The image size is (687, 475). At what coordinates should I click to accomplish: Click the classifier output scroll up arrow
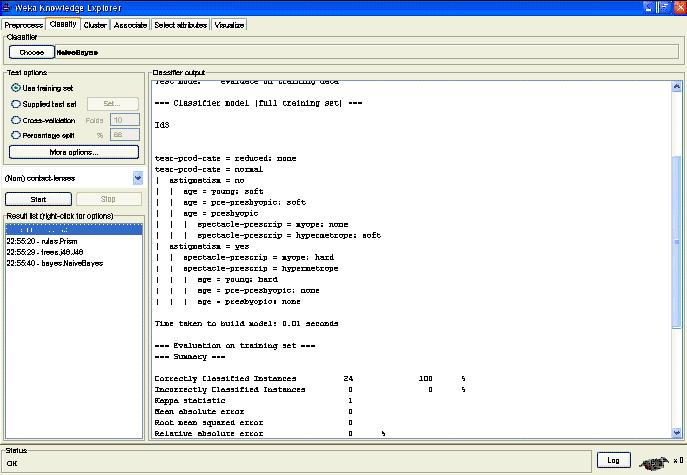676,86
